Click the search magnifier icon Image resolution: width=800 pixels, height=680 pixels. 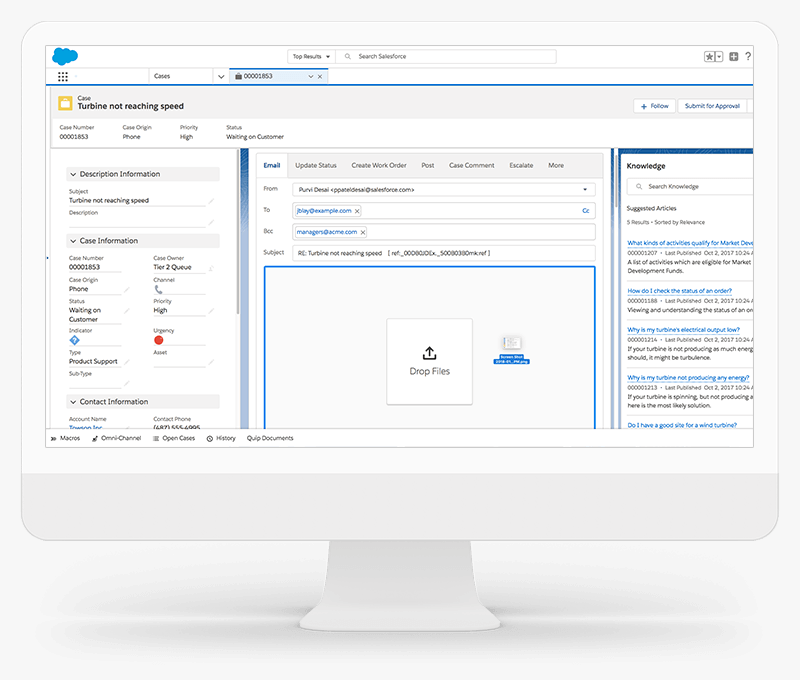[347, 57]
